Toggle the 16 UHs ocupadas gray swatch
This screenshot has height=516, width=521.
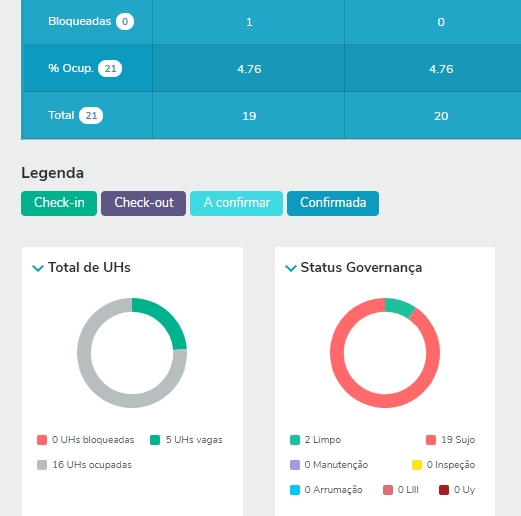click(42, 465)
